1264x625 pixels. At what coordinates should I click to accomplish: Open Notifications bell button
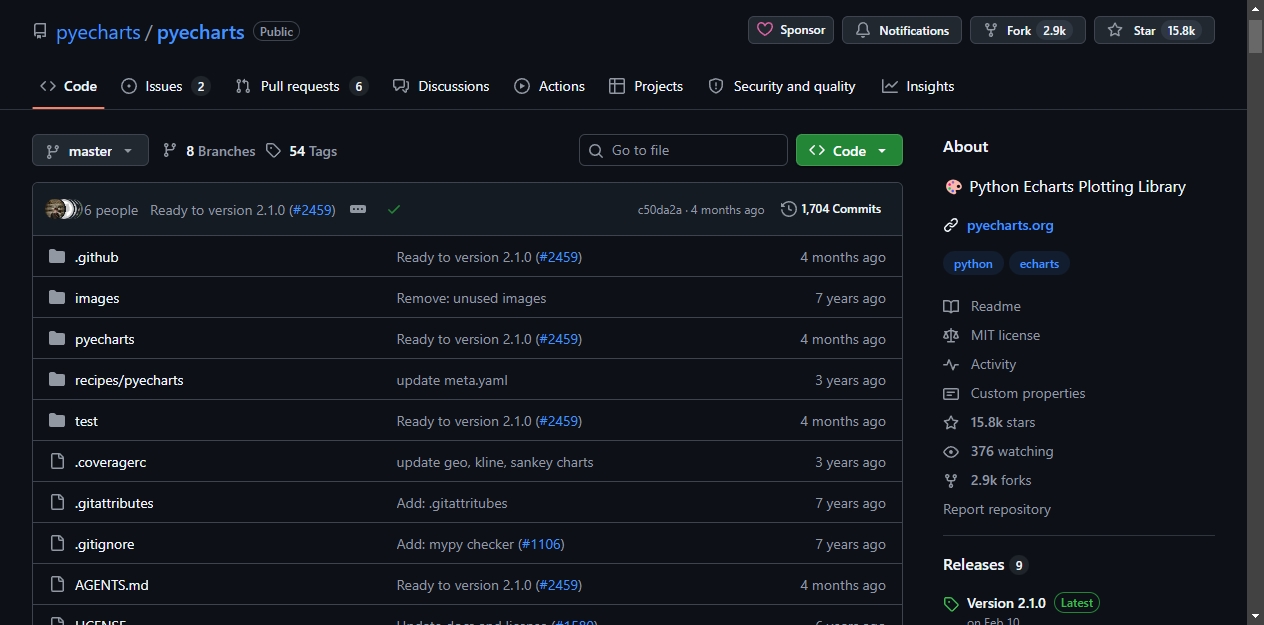tap(902, 30)
